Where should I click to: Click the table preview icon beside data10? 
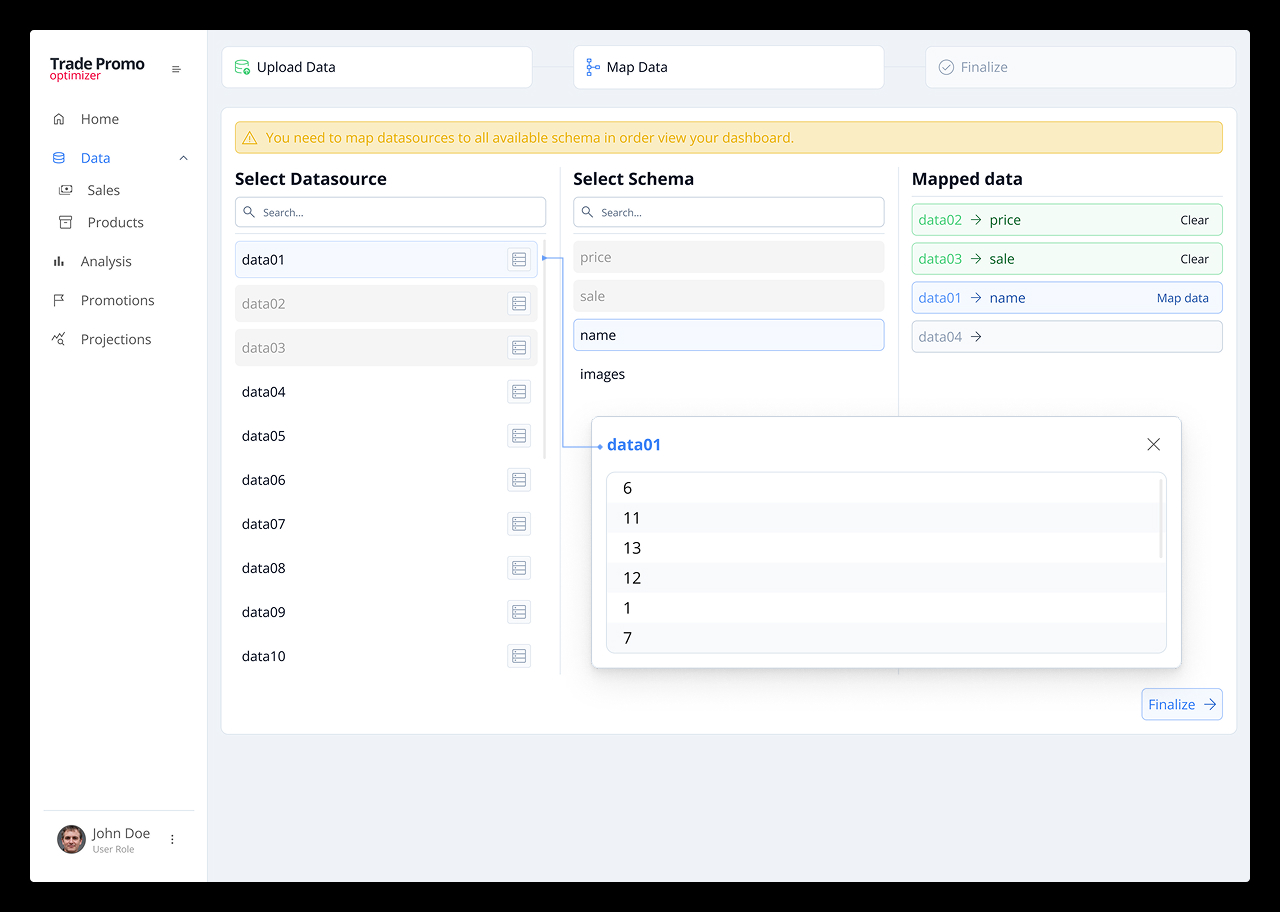[518, 655]
